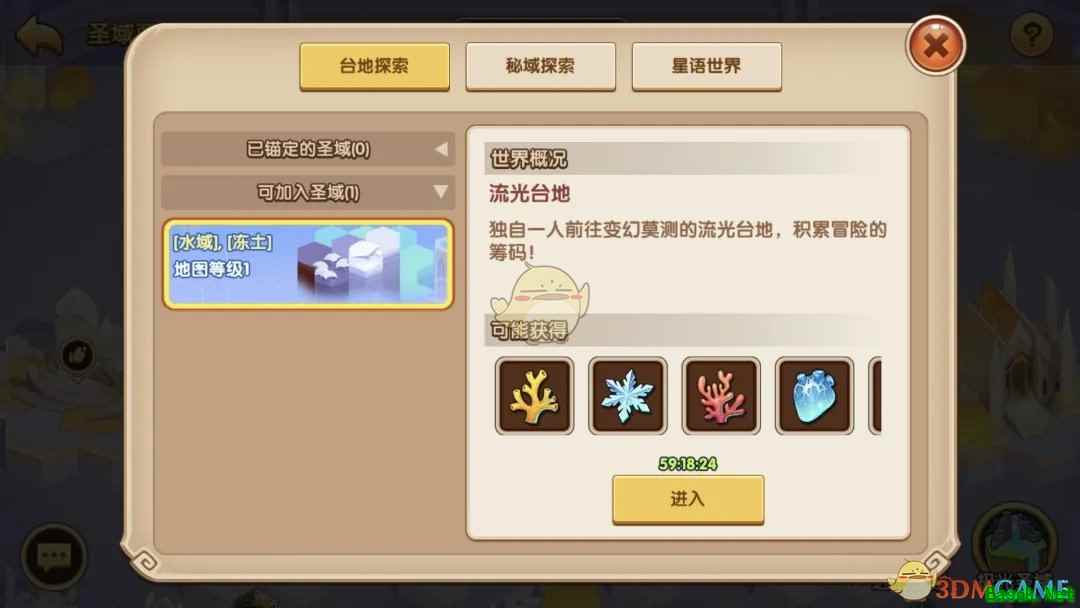Switch to the 台地探索 tab
The image size is (1080, 608).
pyautogui.click(x=375, y=66)
